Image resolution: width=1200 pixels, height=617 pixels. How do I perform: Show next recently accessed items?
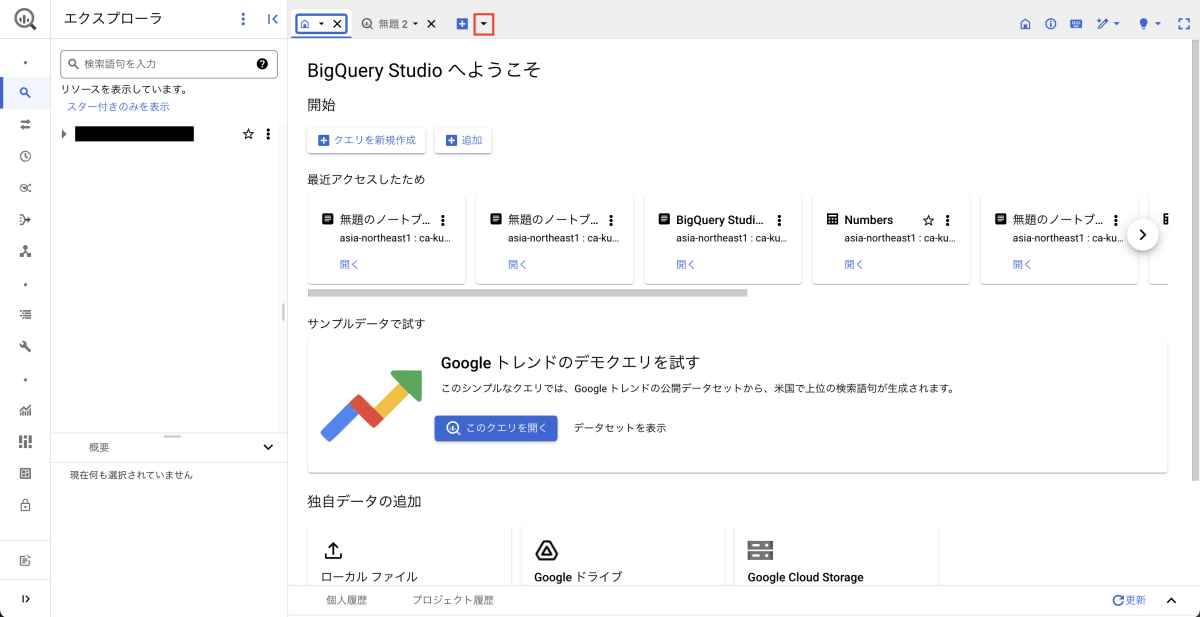click(1143, 235)
